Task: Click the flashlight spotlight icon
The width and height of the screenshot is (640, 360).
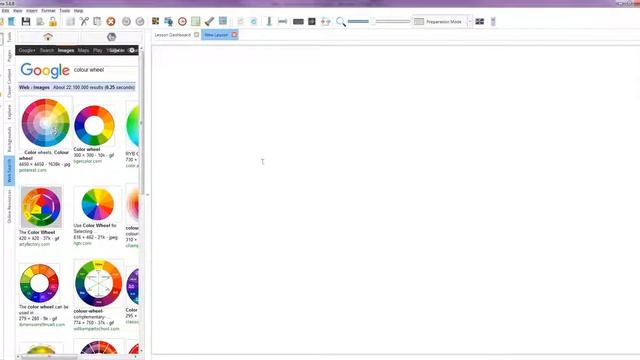Action: pyautogui.click(x=209, y=21)
